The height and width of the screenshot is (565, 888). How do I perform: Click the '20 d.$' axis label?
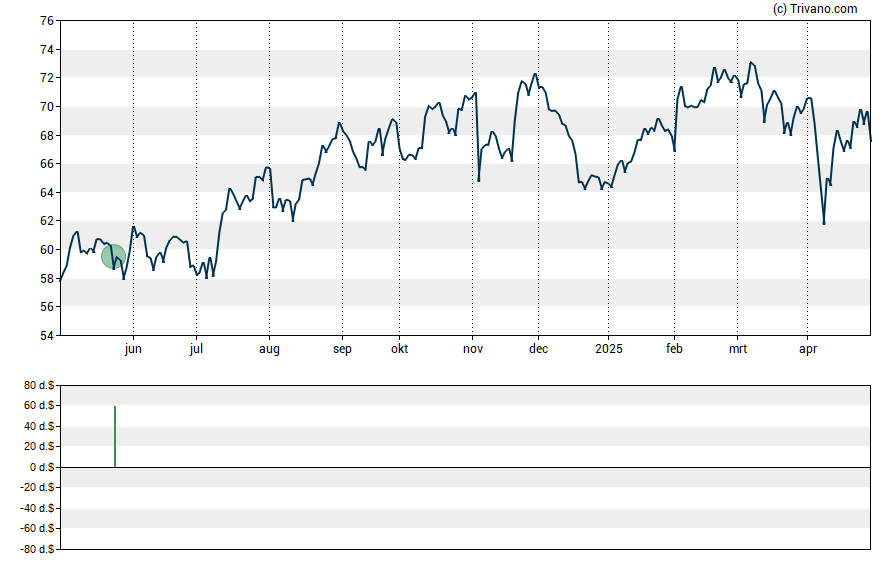[x=39, y=446]
